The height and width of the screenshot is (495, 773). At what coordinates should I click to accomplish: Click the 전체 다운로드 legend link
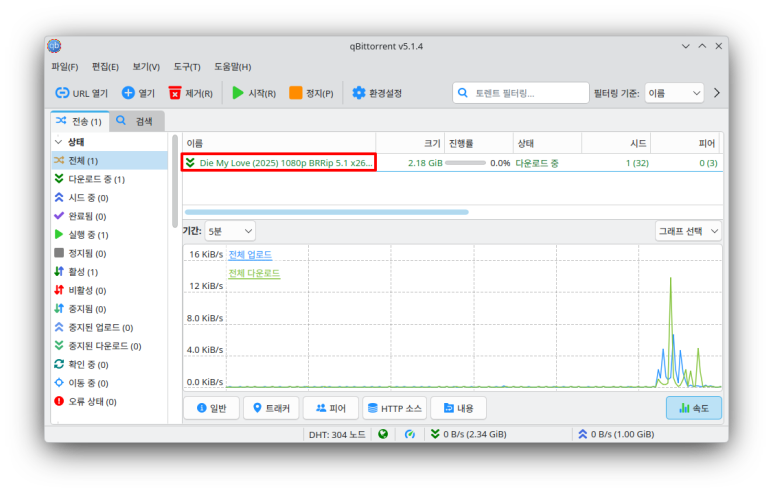coord(254,273)
